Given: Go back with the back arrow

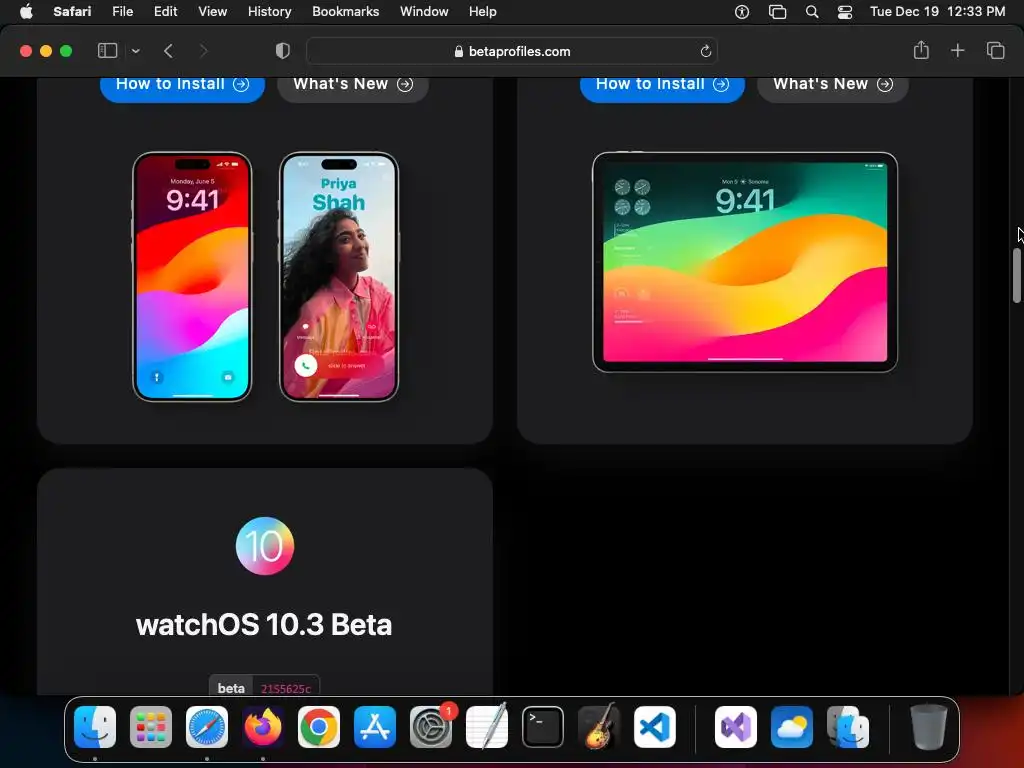Looking at the screenshot, I should pos(168,51).
